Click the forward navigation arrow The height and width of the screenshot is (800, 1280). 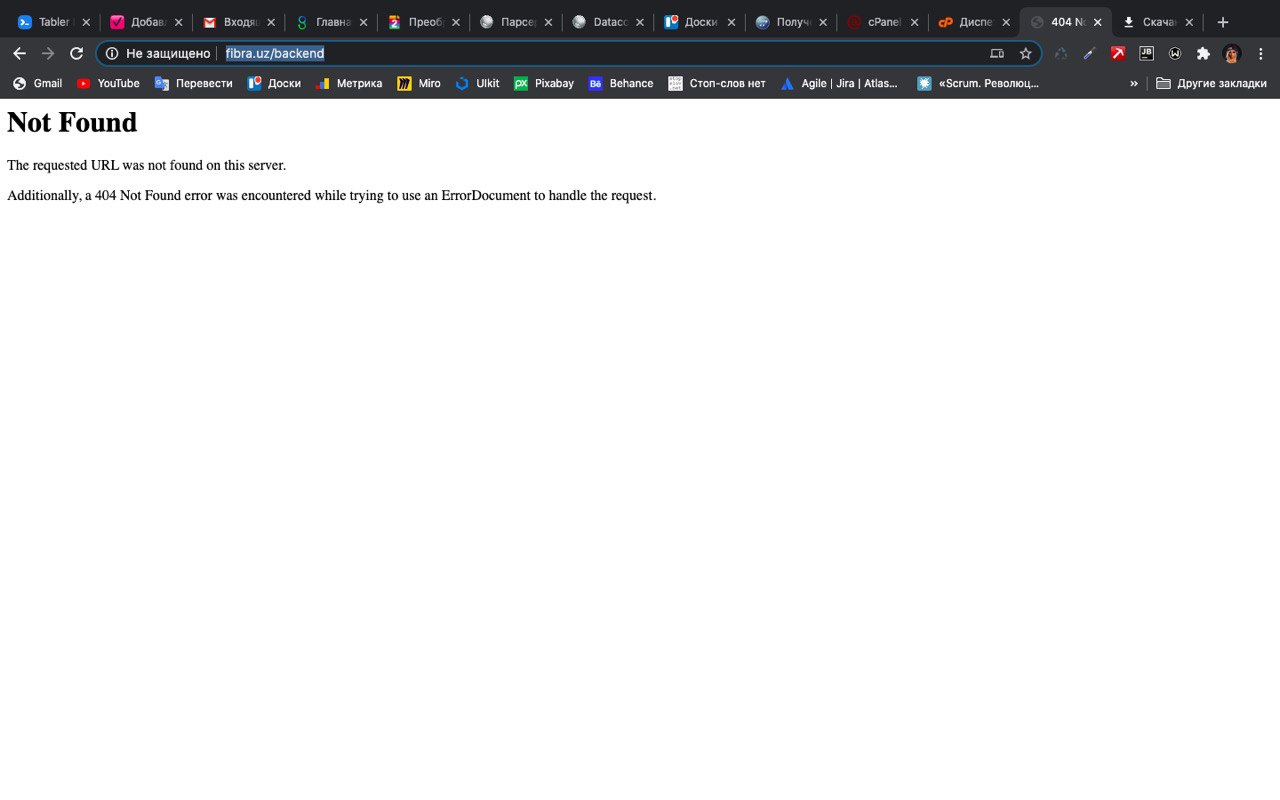(x=48, y=54)
